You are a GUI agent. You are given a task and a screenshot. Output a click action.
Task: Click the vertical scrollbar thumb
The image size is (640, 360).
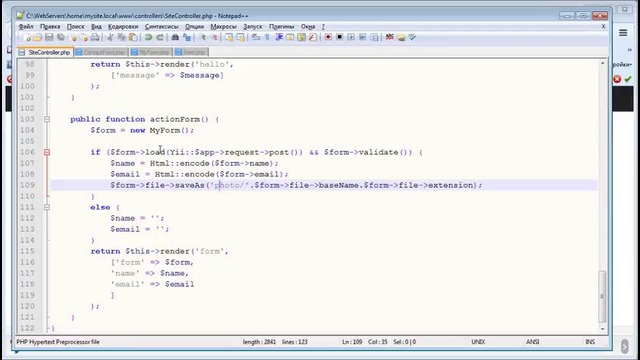pos(602,296)
